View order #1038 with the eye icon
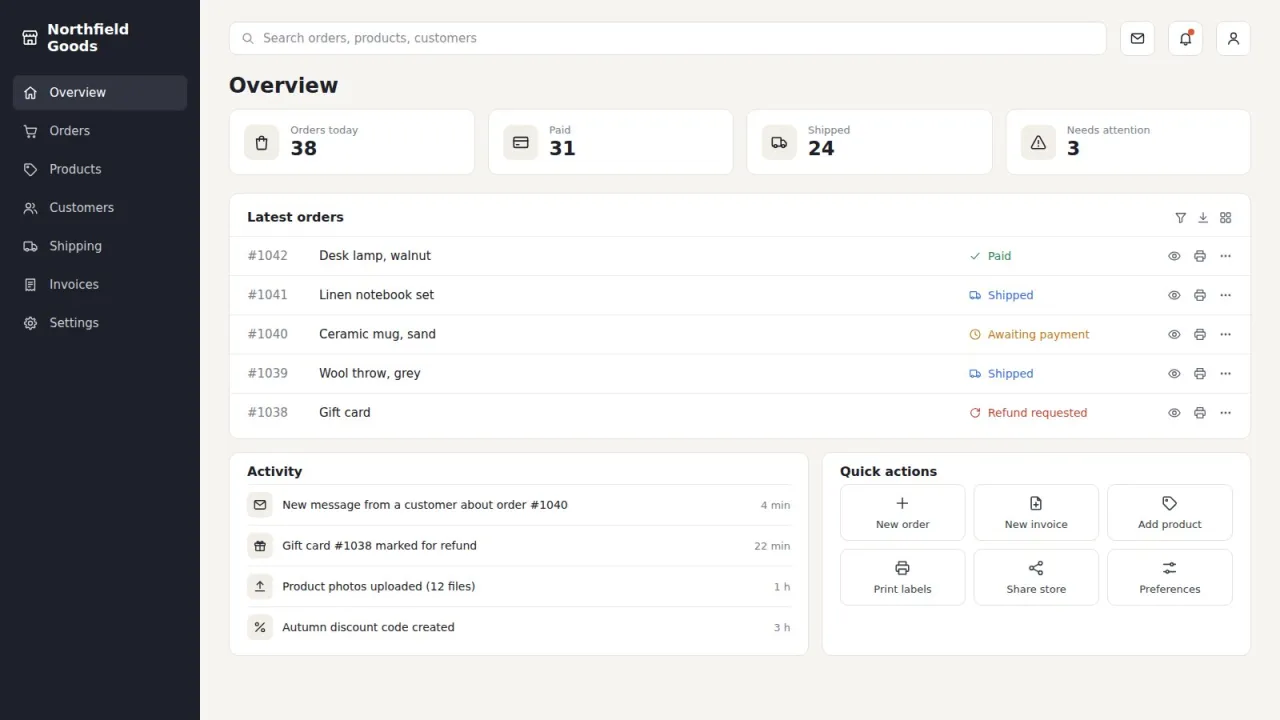The width and height of the screenshot is (1280, 720). [x=1174, y=412]
